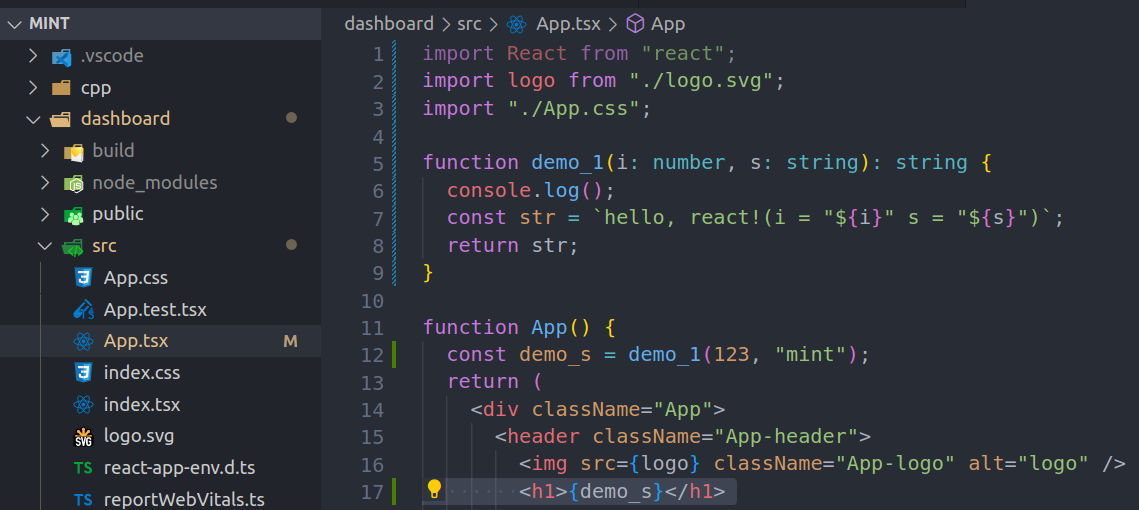Open react-app-env.d.ts in the file tree
The width and height of the screenshot is (1139, 510).
(x=179, y=468)
